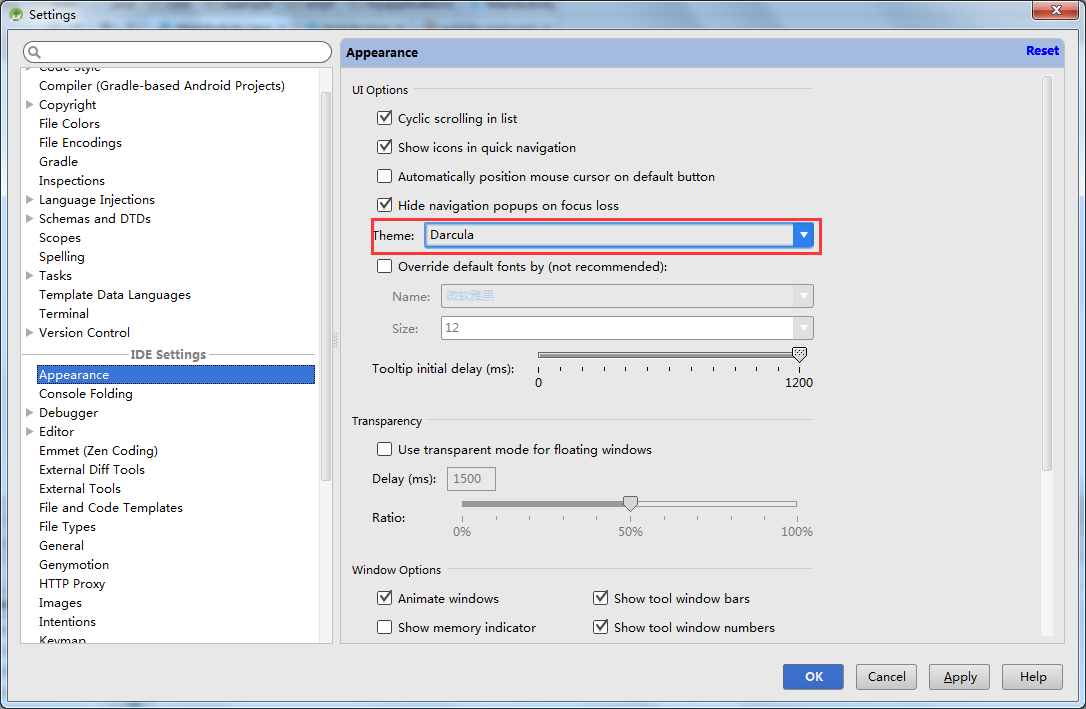
Task: Check Show memory indicator option
Action: (x=385, y=627)
